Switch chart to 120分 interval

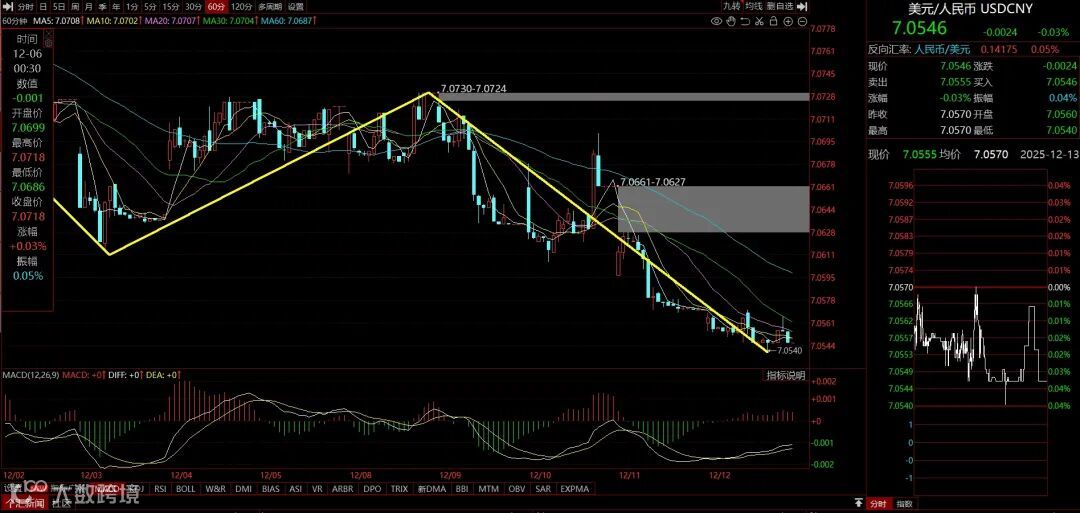[x=242, y=7]
